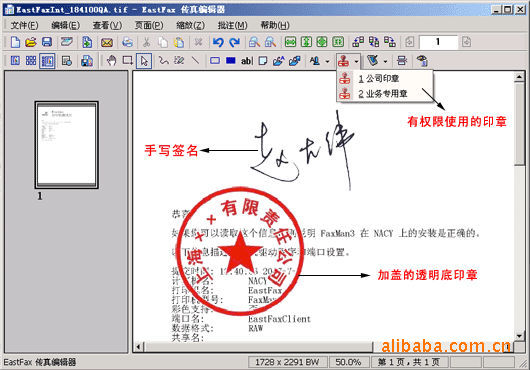Save the fax with floppy disk icon
Screen dimensions: 530x370
click(x=47, y=42)
